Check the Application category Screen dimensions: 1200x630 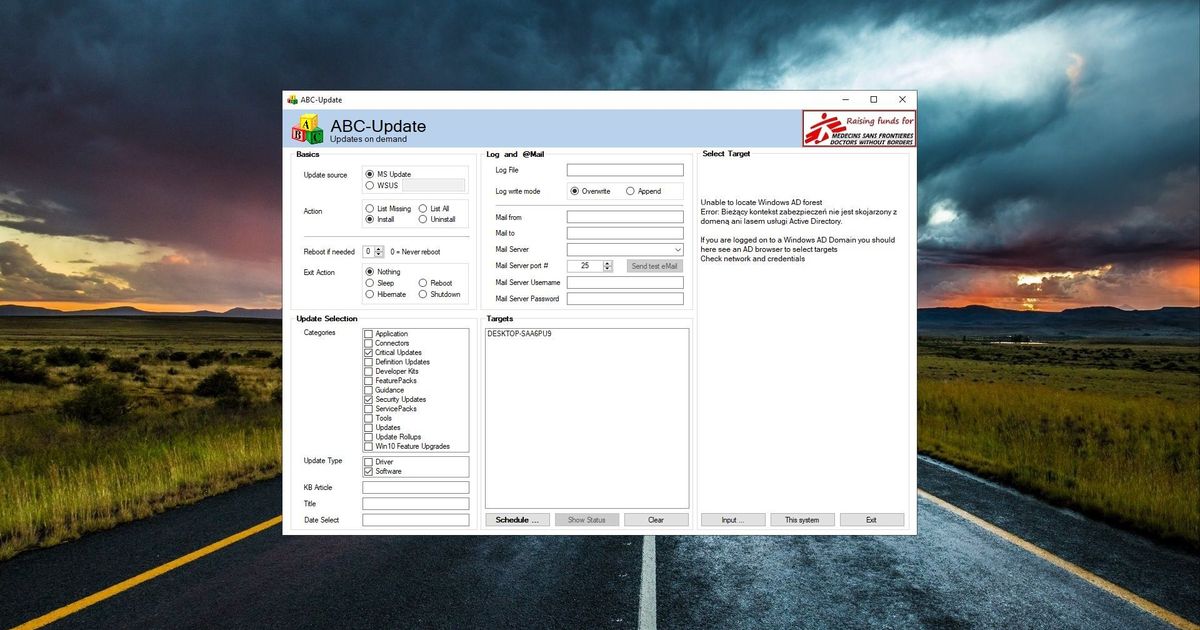tap(368, 334)
